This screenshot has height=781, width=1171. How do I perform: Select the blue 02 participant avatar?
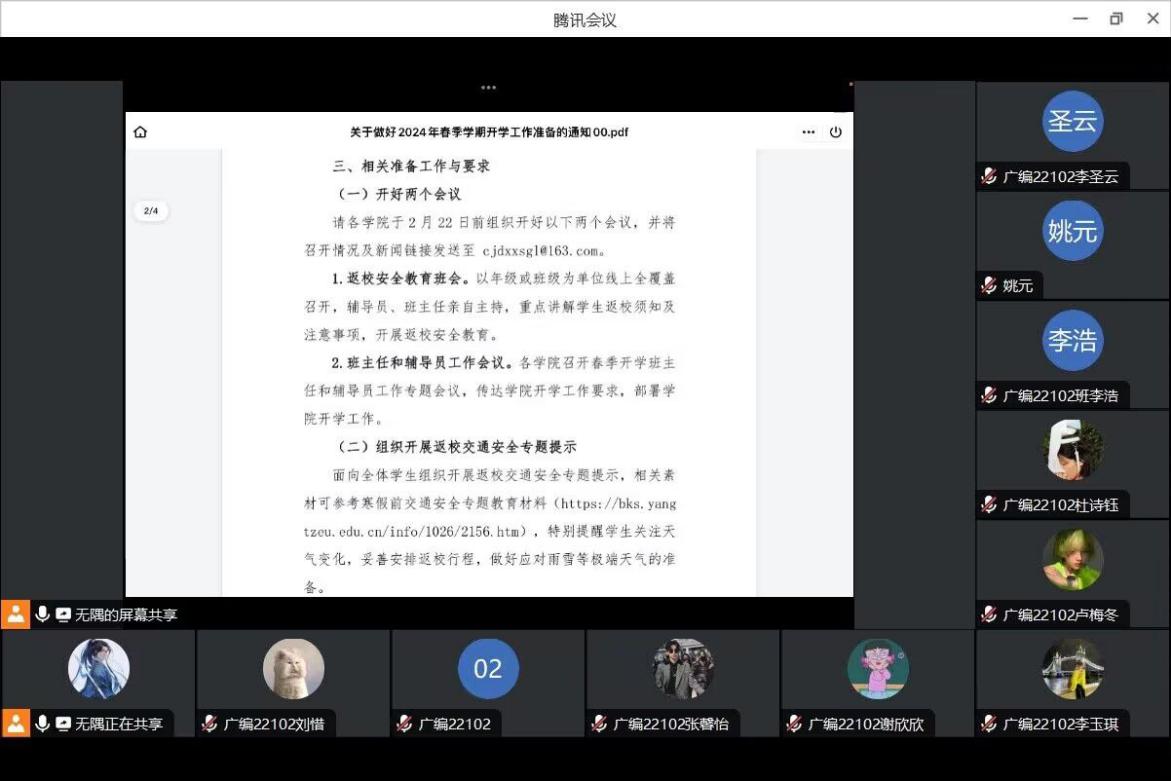point(488,669)
